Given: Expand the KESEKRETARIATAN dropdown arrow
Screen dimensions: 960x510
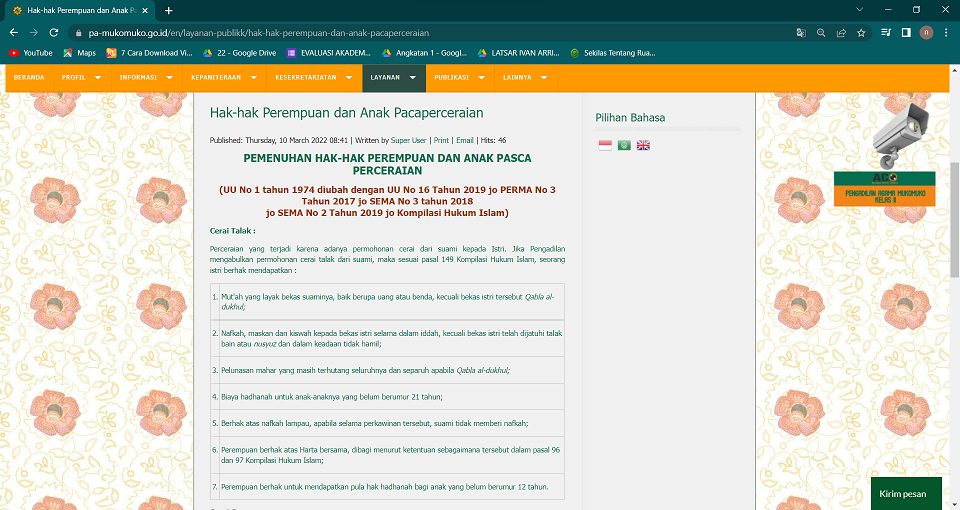Looking at the screenshot, I should [x=349, y=78].
